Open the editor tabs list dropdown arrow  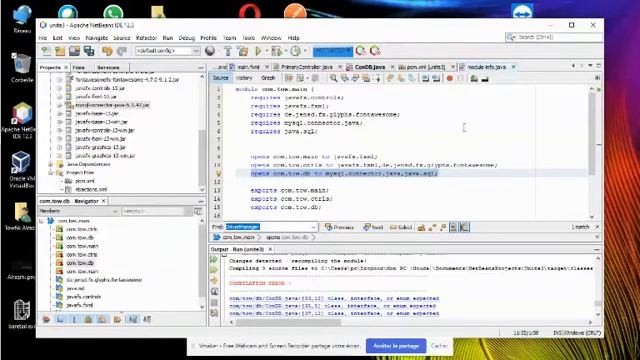pos(590,66)
